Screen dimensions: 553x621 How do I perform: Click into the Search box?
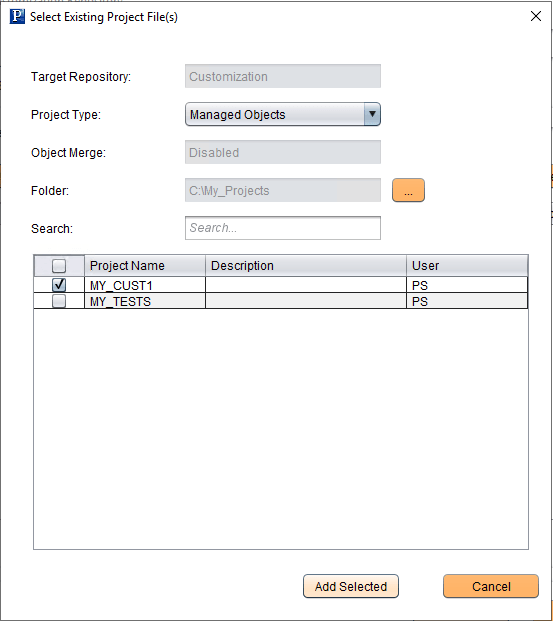283,228
